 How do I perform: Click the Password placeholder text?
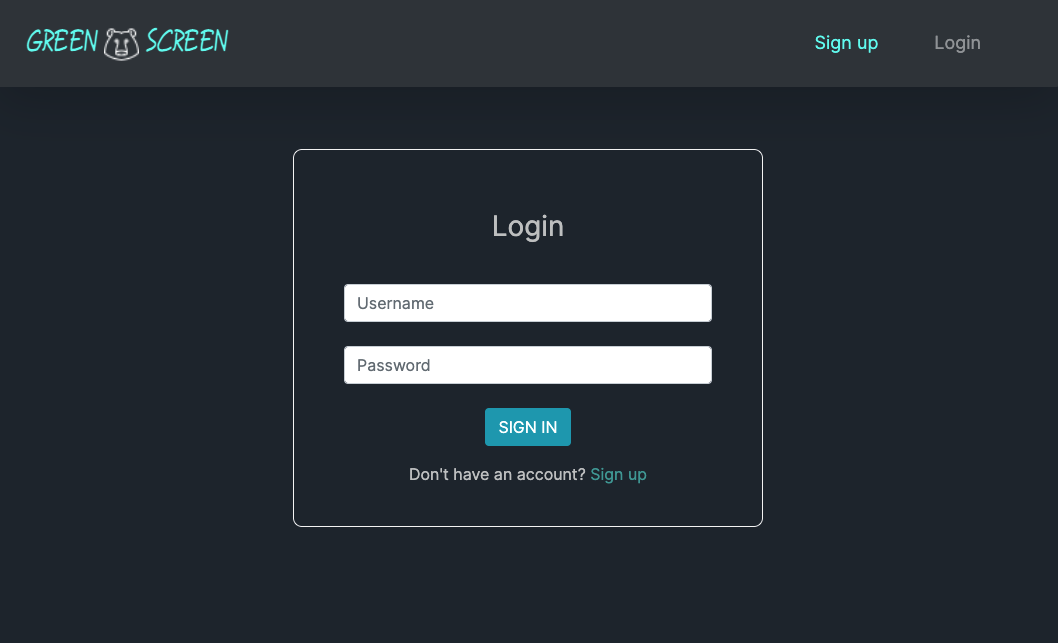393,365
